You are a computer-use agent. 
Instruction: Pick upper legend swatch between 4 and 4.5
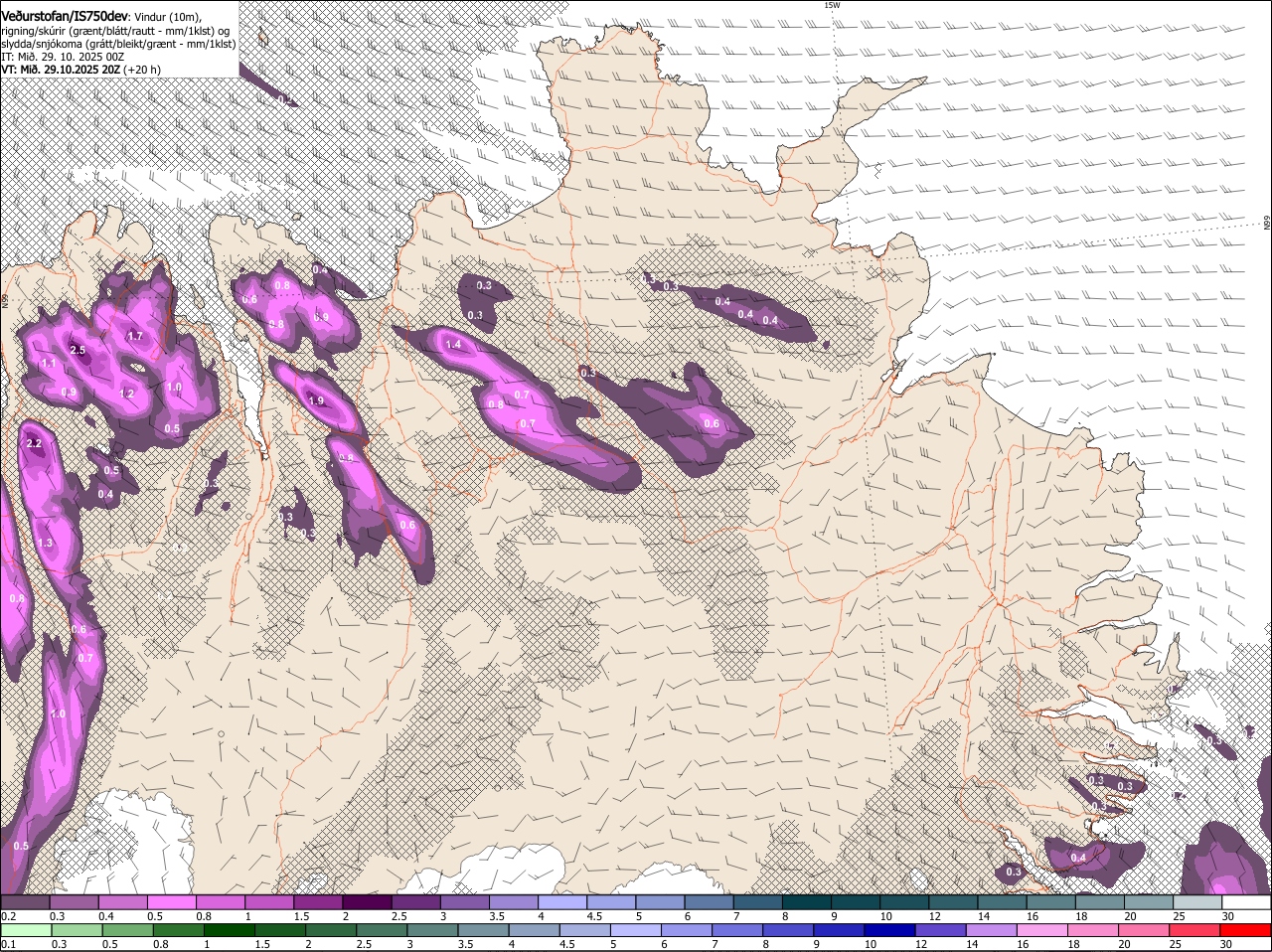click(x=561, y=902)
